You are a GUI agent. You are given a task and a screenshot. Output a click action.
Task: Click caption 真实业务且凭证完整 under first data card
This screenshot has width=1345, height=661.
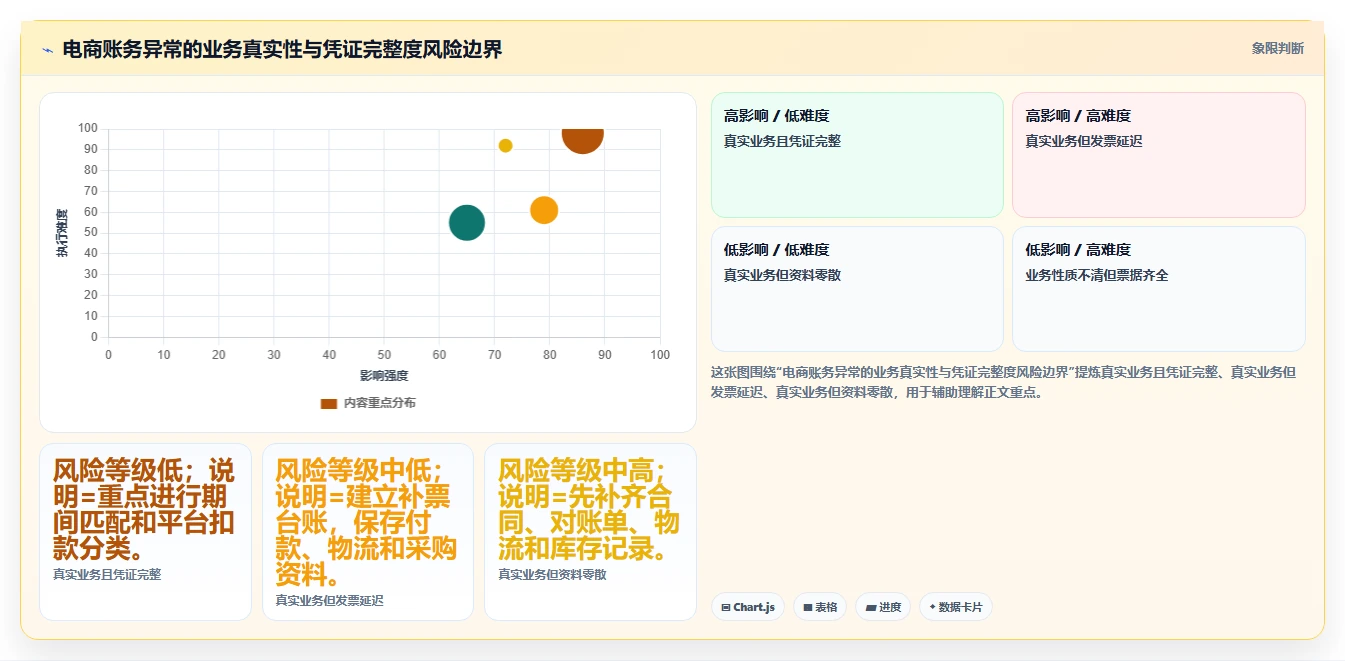[x=107, y=575]
